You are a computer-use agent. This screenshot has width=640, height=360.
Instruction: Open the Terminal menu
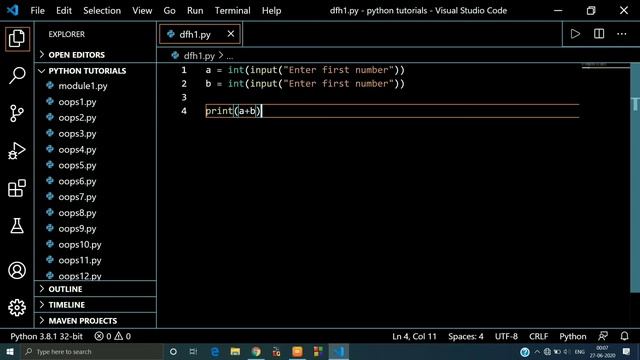(233, 11)
